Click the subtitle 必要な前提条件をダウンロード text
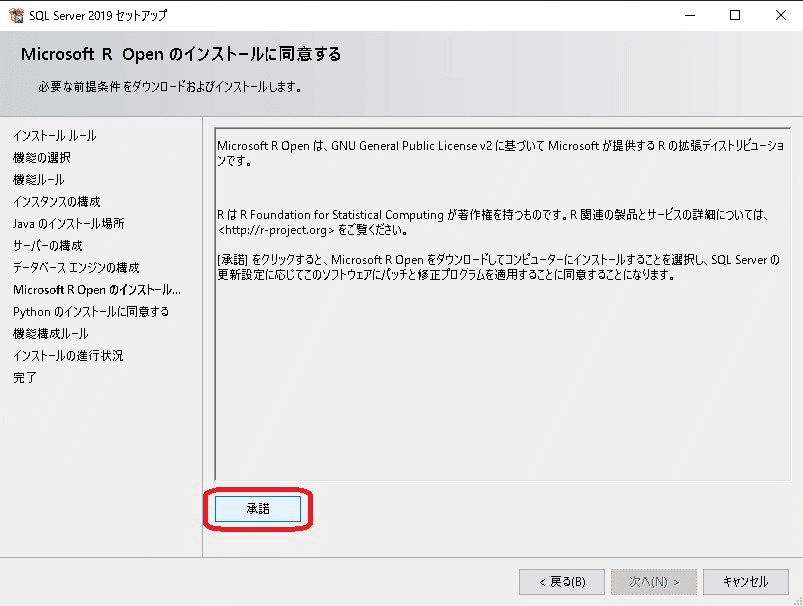This screenshot has height=606, width=803. (170, 87)
